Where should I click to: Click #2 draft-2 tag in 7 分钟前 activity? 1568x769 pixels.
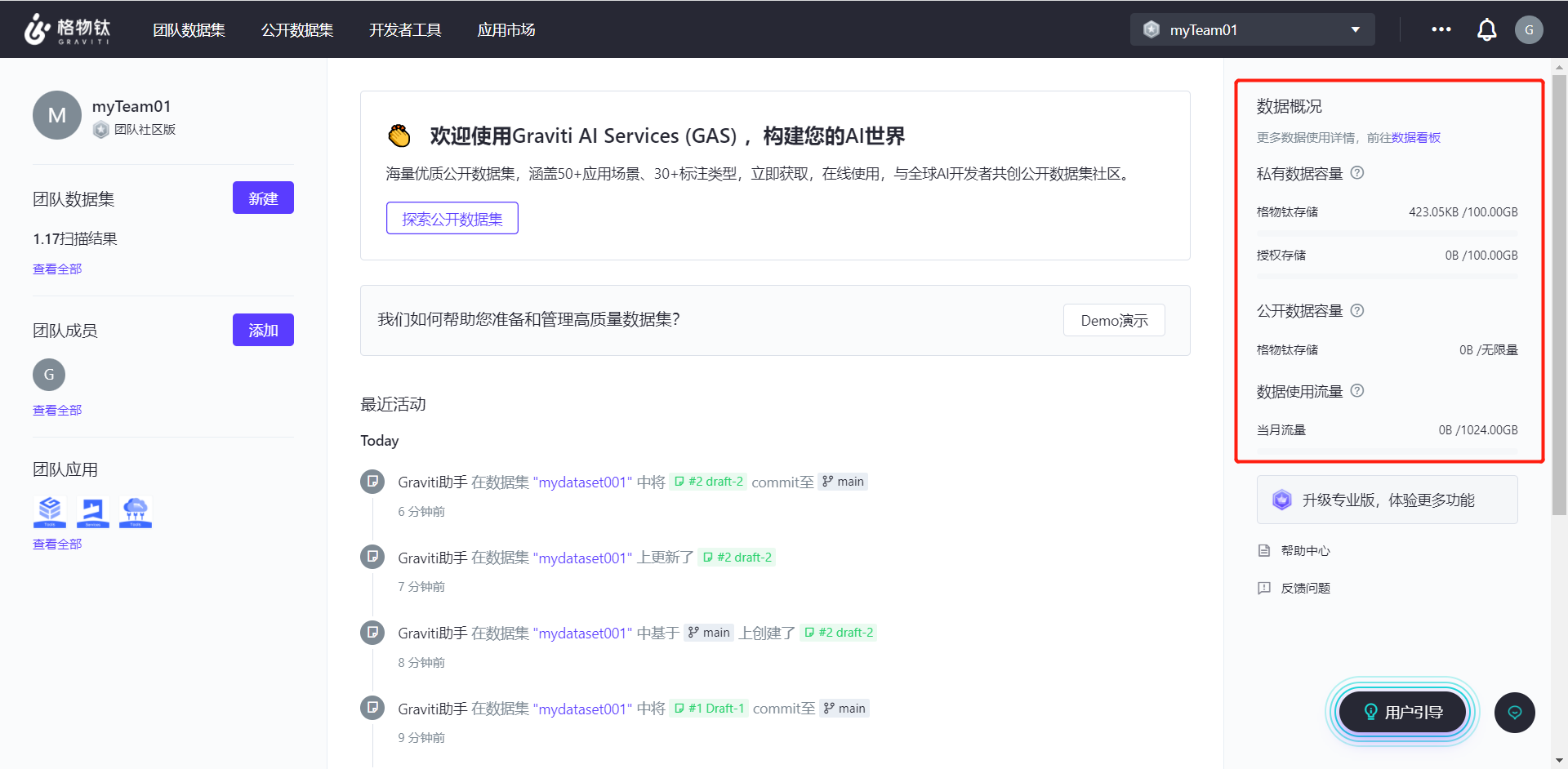(x=737, y=557)
